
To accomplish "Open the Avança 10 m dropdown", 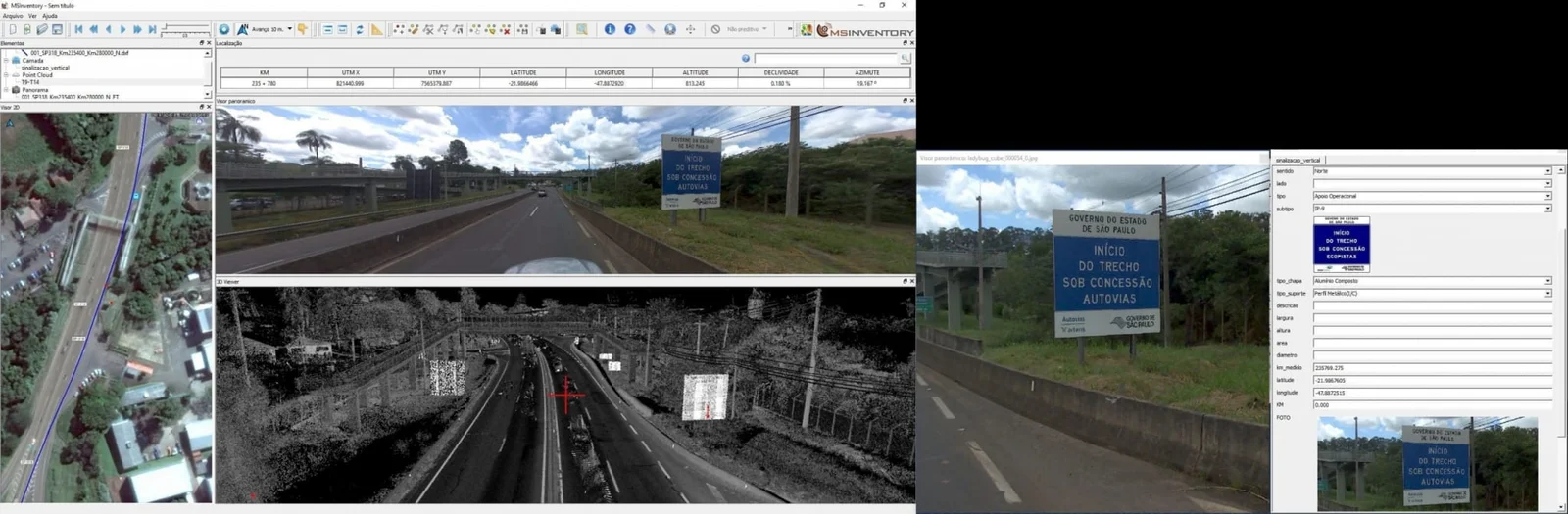I will click(289, 29).
